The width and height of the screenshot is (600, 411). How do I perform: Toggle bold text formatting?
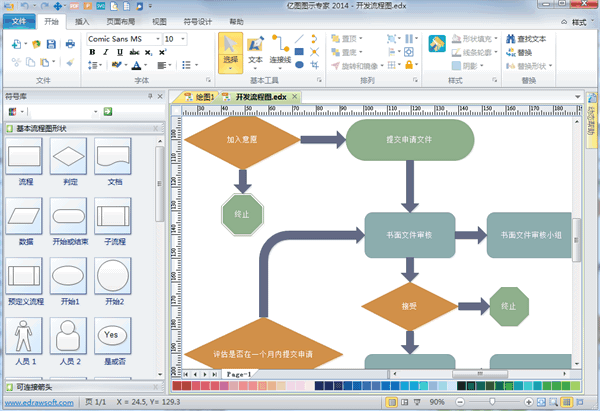click(x=93, y=52)
